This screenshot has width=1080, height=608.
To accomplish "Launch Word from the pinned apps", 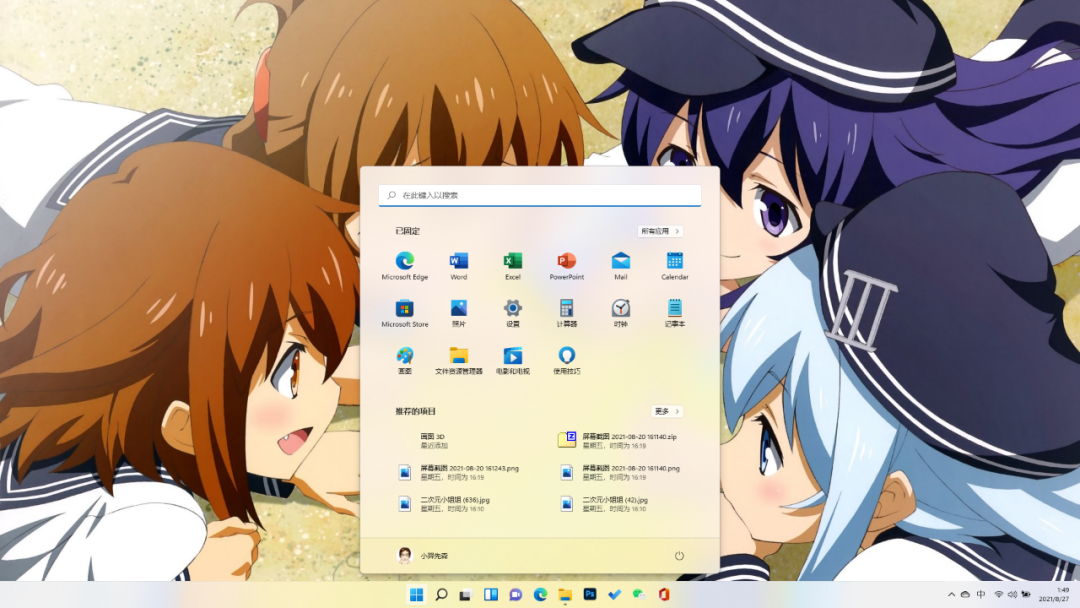I will click(459, 262).
